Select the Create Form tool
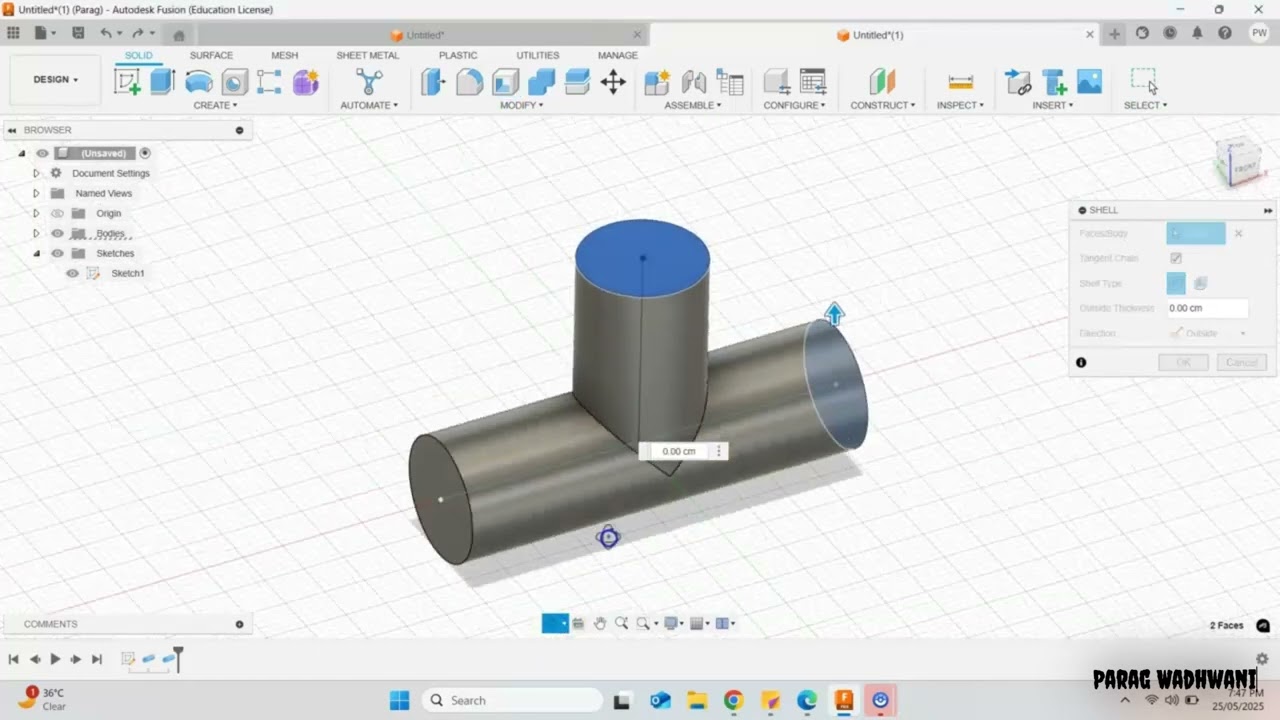Screen dimensions: 1280x720 click(x=306, y=82)
